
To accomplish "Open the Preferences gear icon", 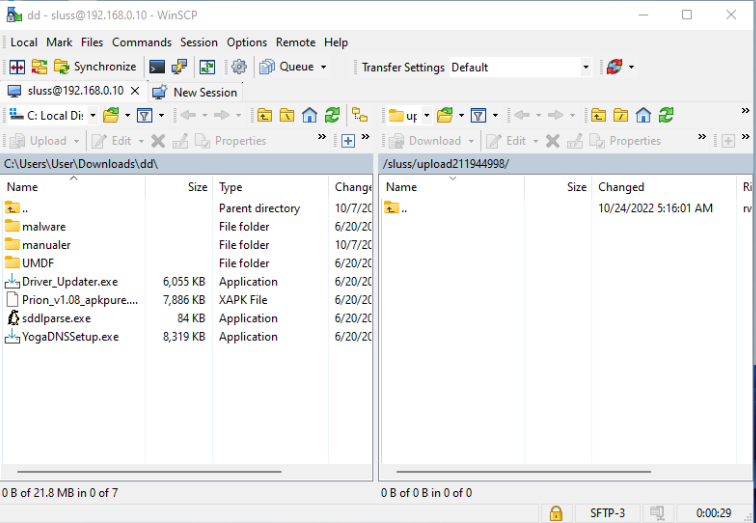I will point(239,67).
